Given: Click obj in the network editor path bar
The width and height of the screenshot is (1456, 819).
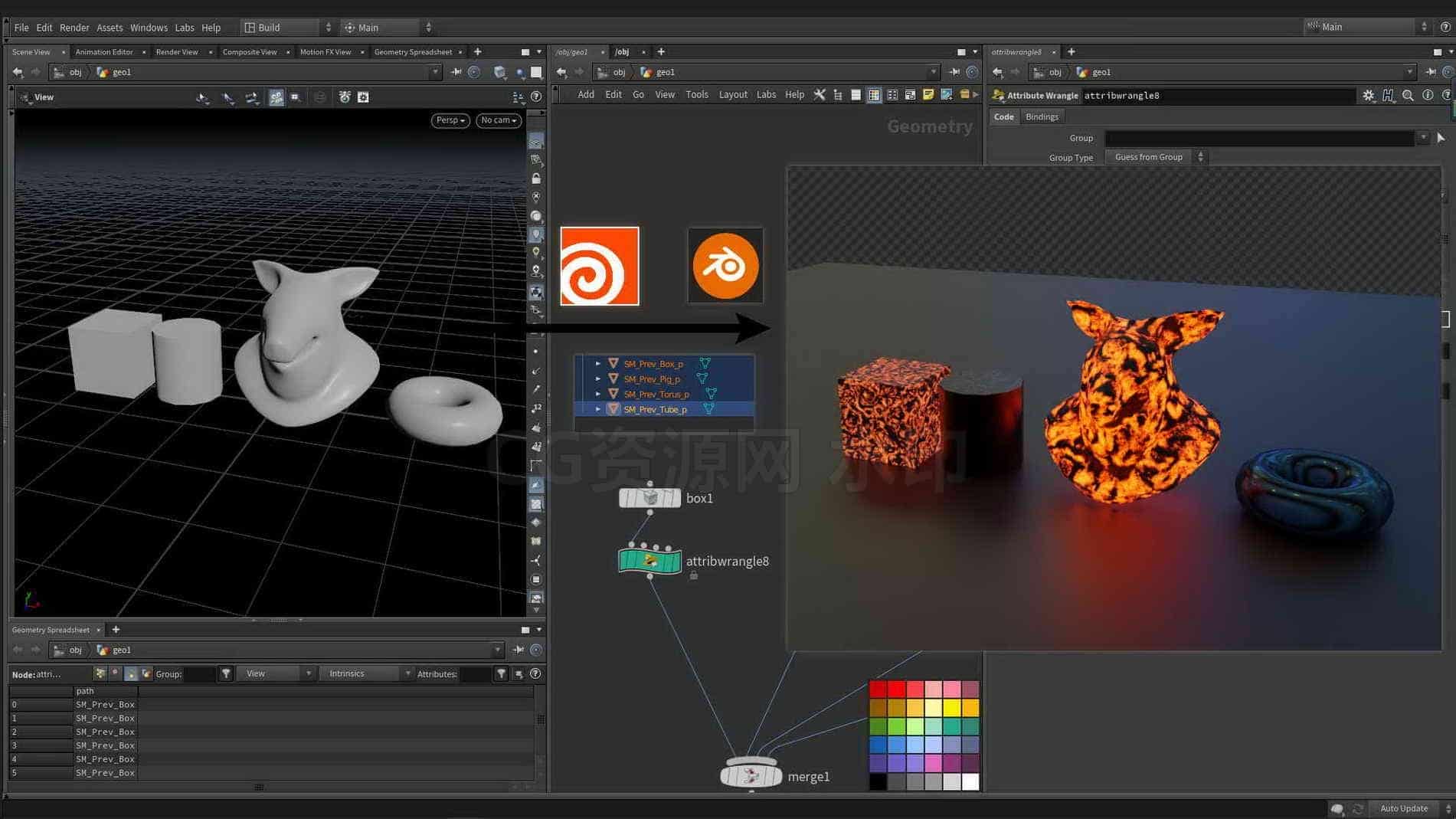Looking at the screenshot, I should (x=620, y=72).
